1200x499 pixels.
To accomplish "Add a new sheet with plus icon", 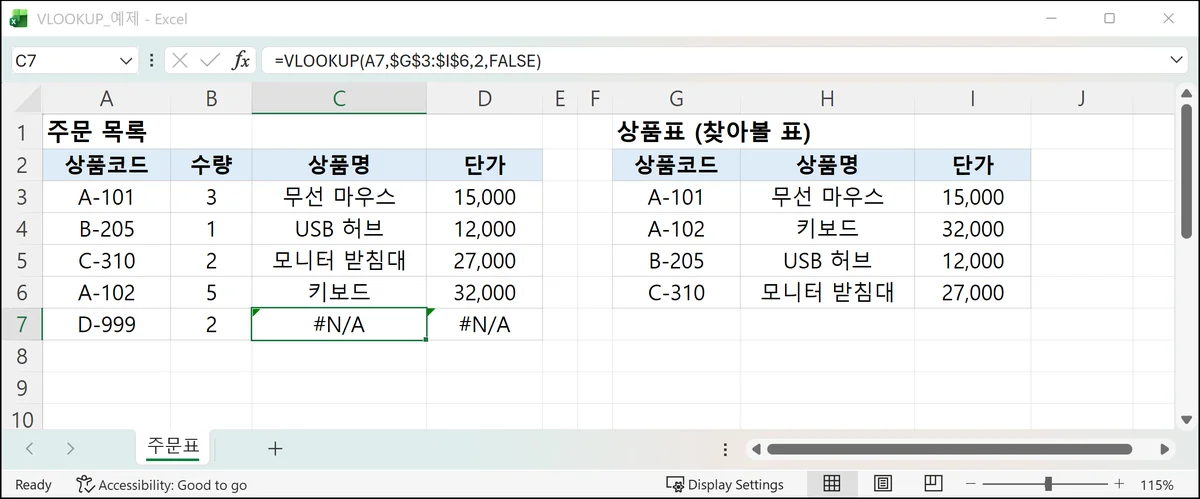I will pos(275,449).
